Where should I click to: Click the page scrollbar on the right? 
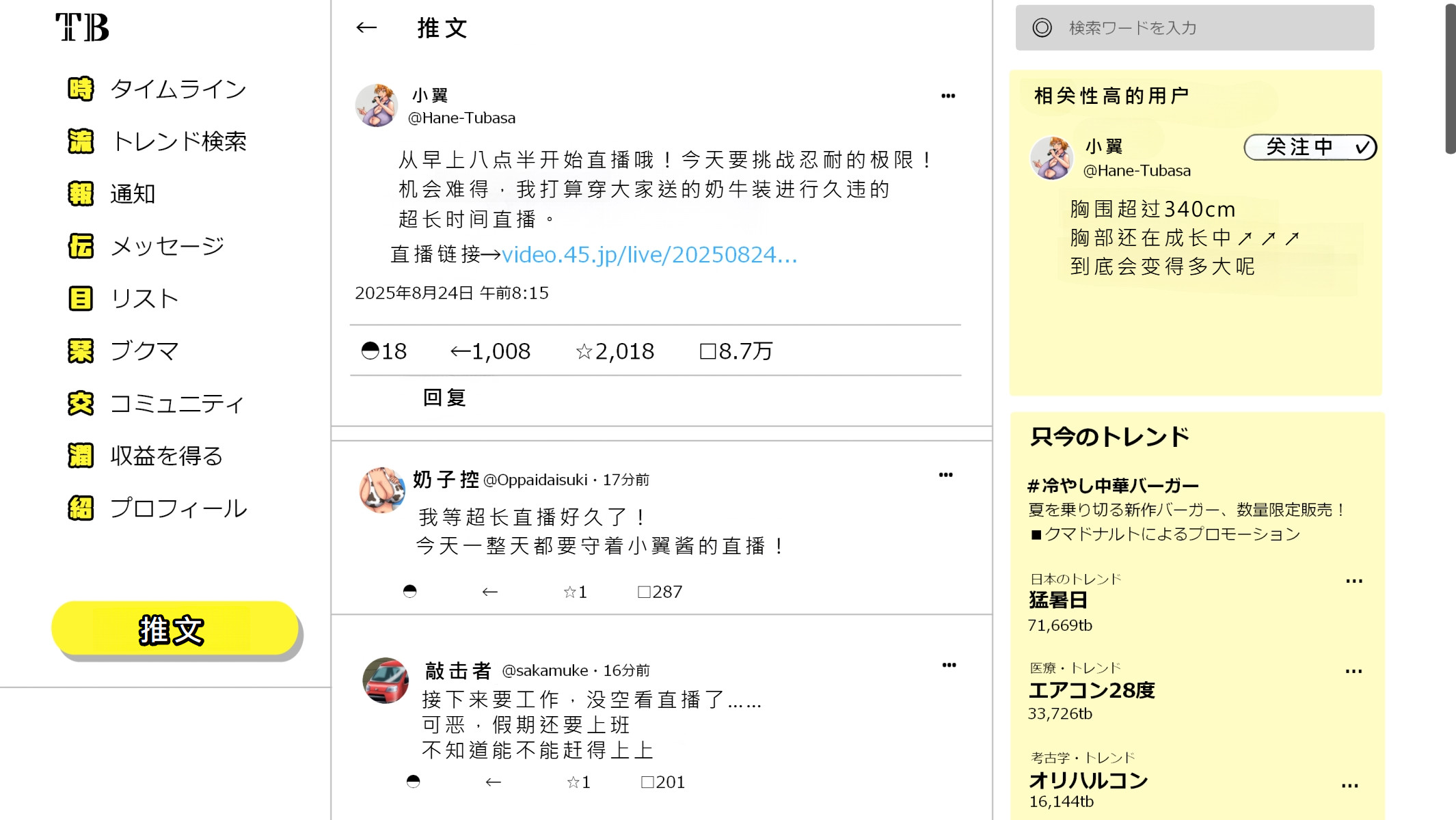click(x=1450, y=79)
